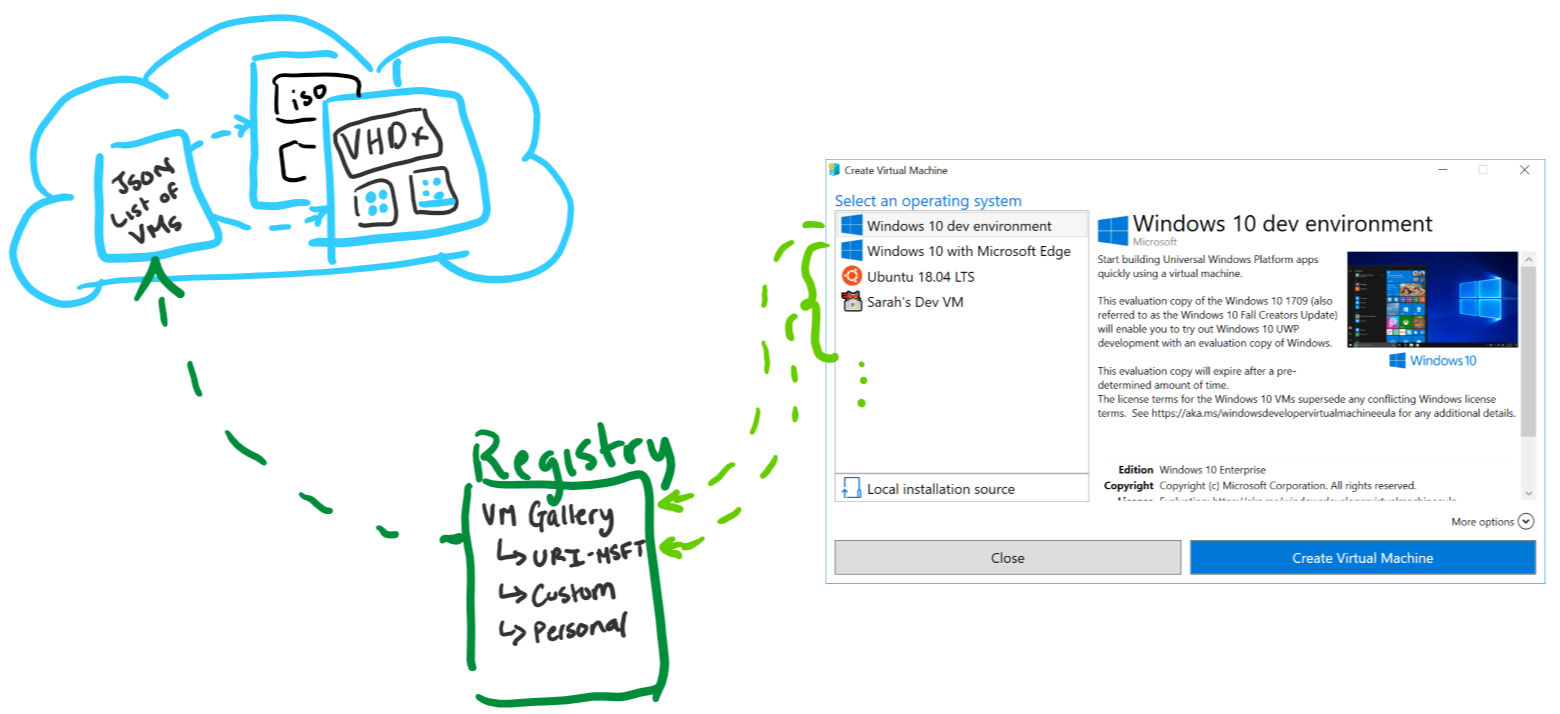This screenshot has height=714, width=1560.
Task: Click the Close button
Action: [1007, 558]
